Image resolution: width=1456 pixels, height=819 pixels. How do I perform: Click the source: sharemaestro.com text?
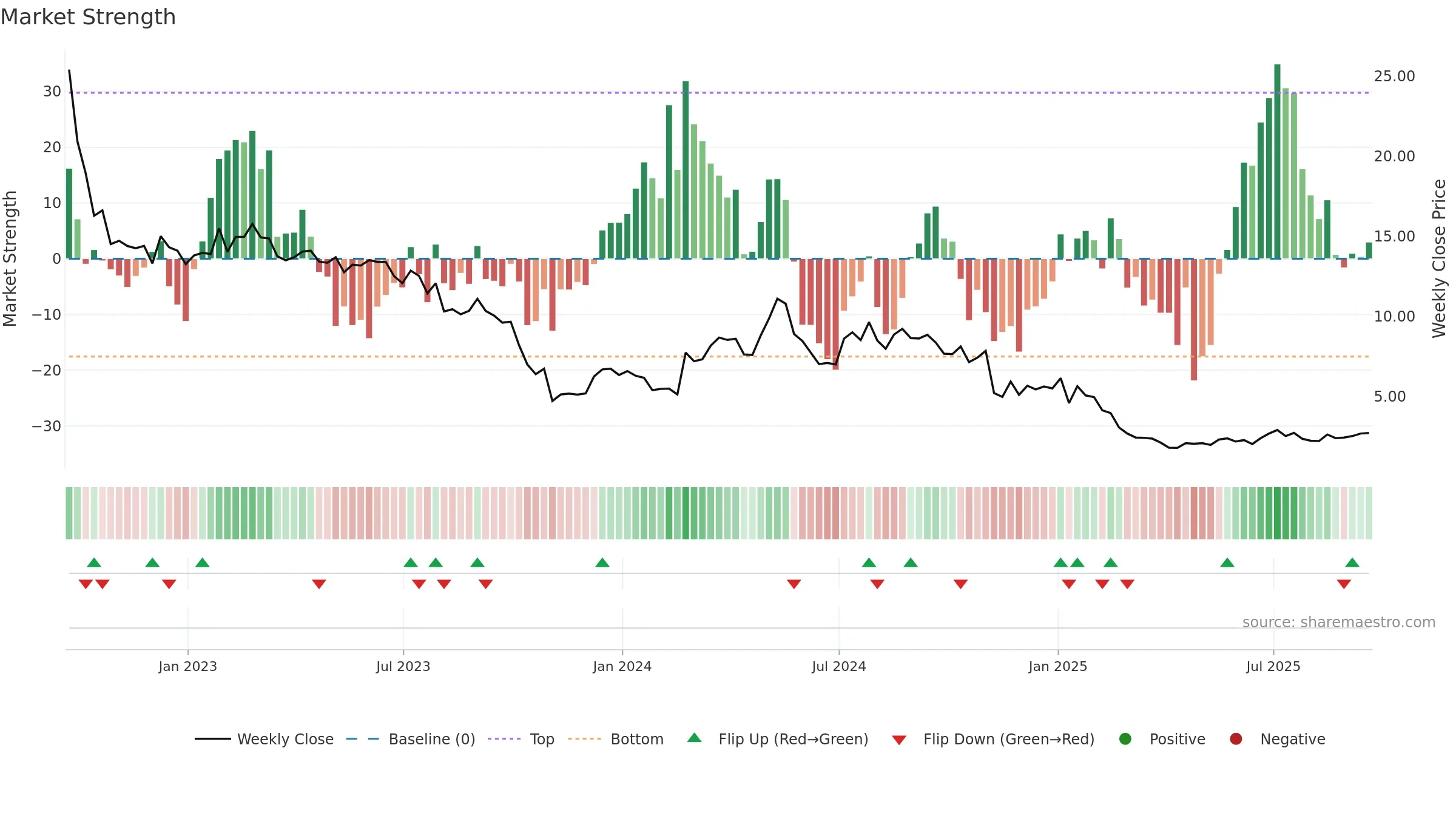1339,622
